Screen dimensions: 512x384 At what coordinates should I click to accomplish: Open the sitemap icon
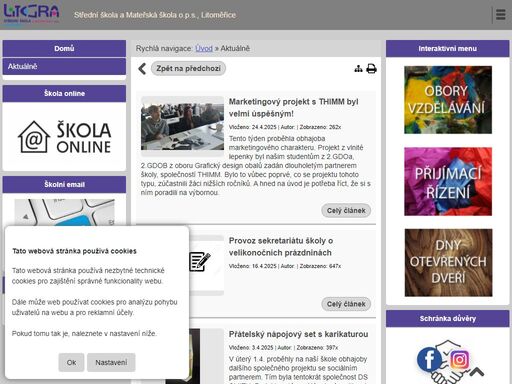358,69
